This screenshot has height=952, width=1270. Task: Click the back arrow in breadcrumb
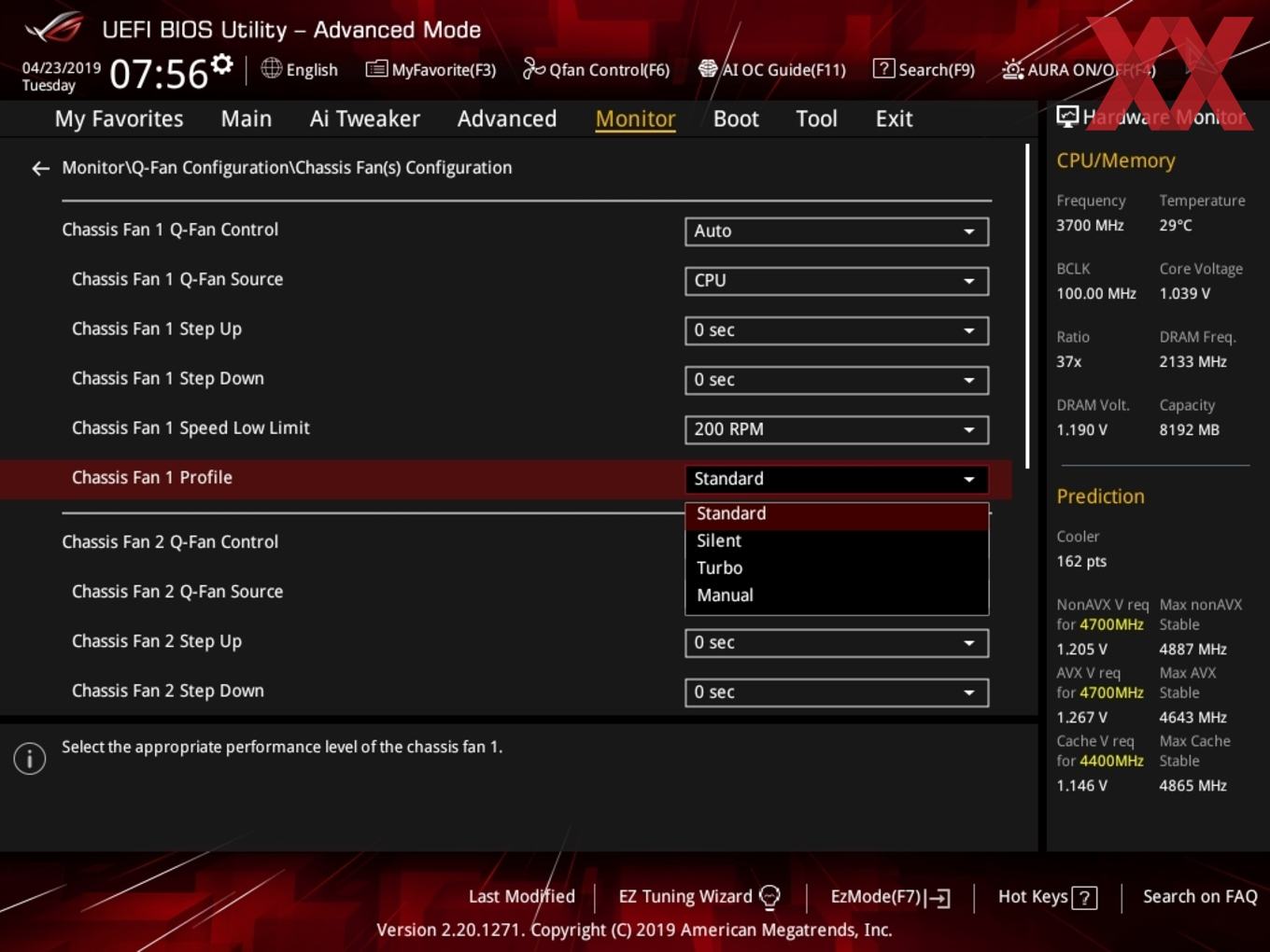click(40, 168)
